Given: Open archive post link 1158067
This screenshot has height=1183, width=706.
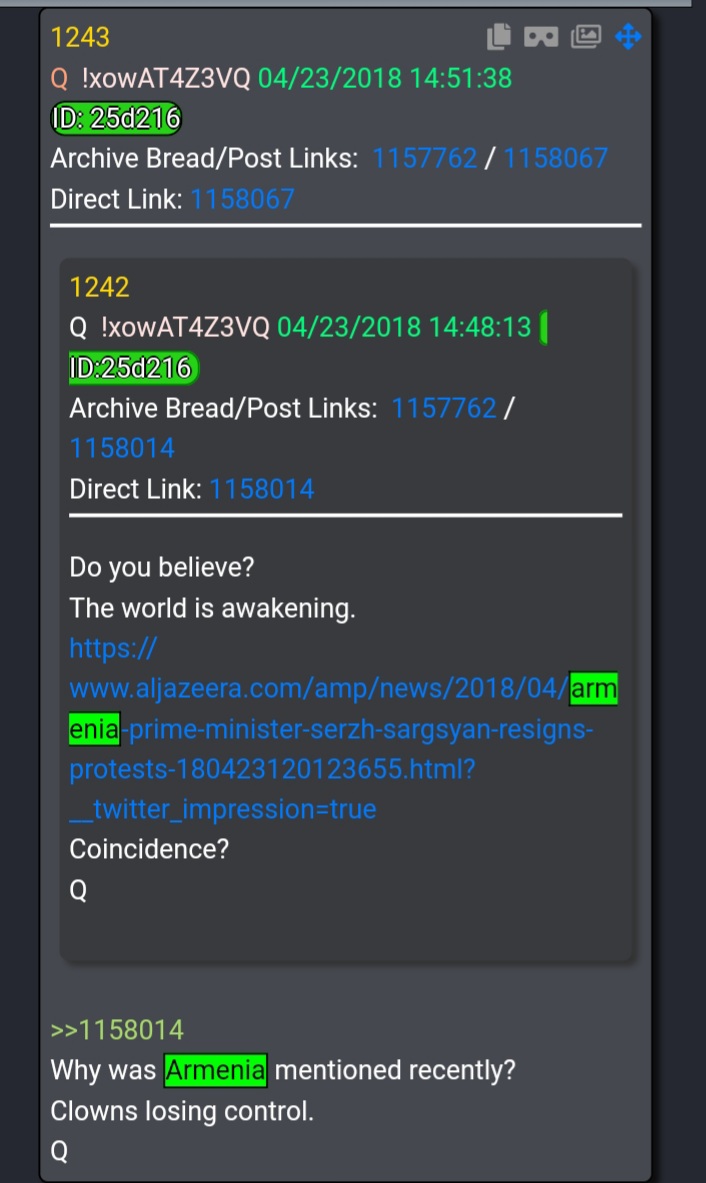Looking at the screenshot, I should 555,158.
